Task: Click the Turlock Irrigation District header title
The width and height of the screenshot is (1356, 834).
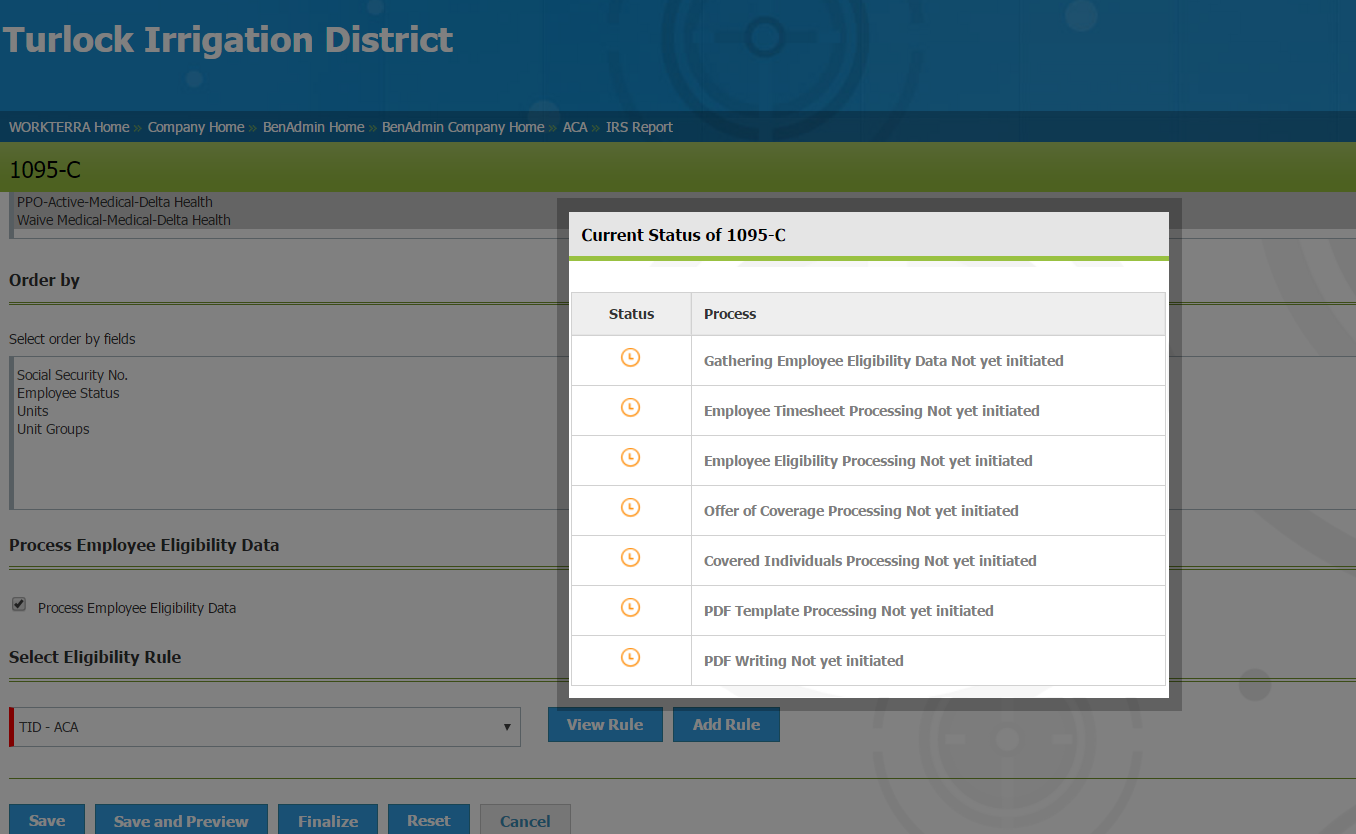Action: pos(228,40)
